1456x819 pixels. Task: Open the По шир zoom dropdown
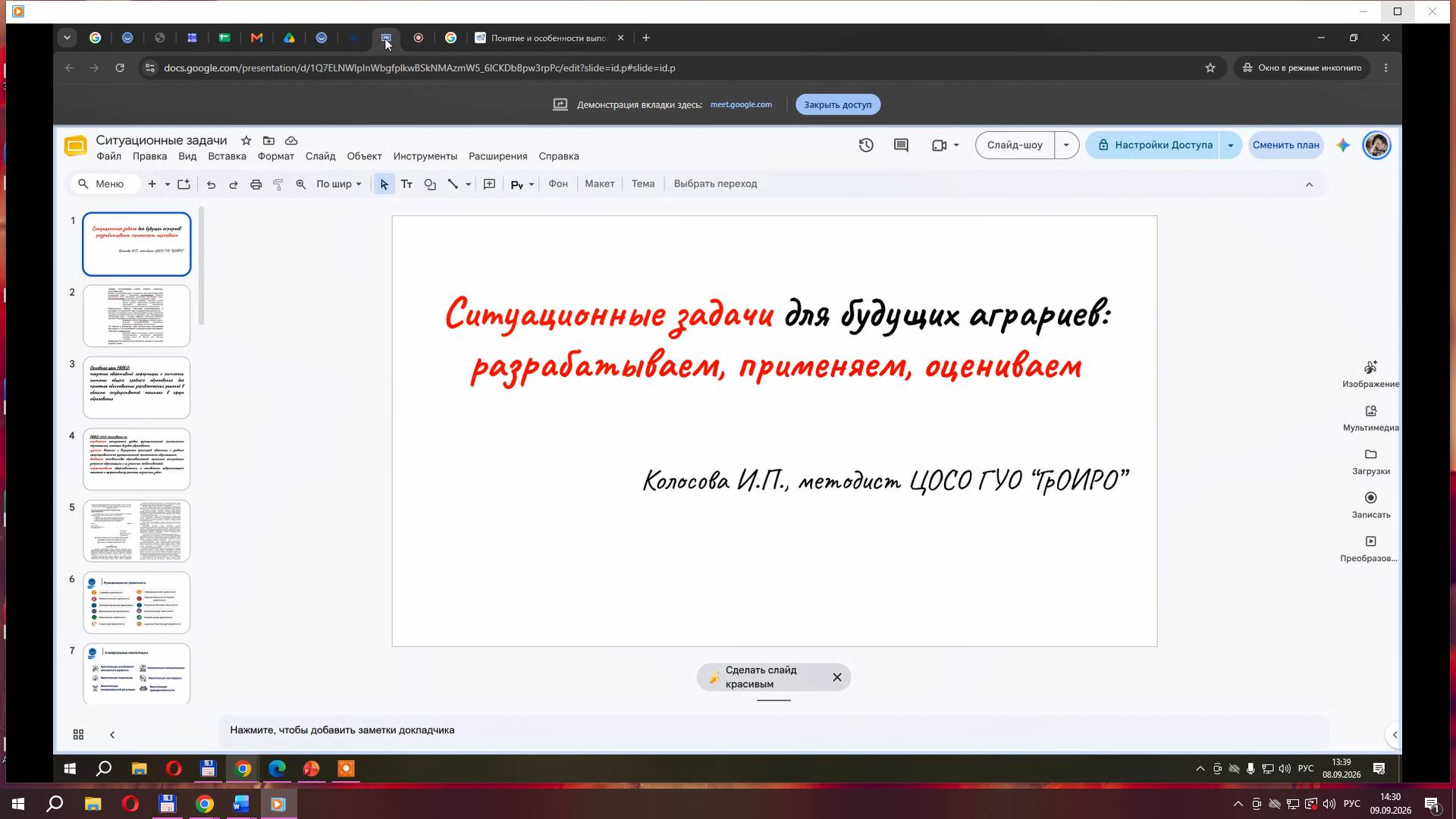pyautogui.click(x=338, y=184)
